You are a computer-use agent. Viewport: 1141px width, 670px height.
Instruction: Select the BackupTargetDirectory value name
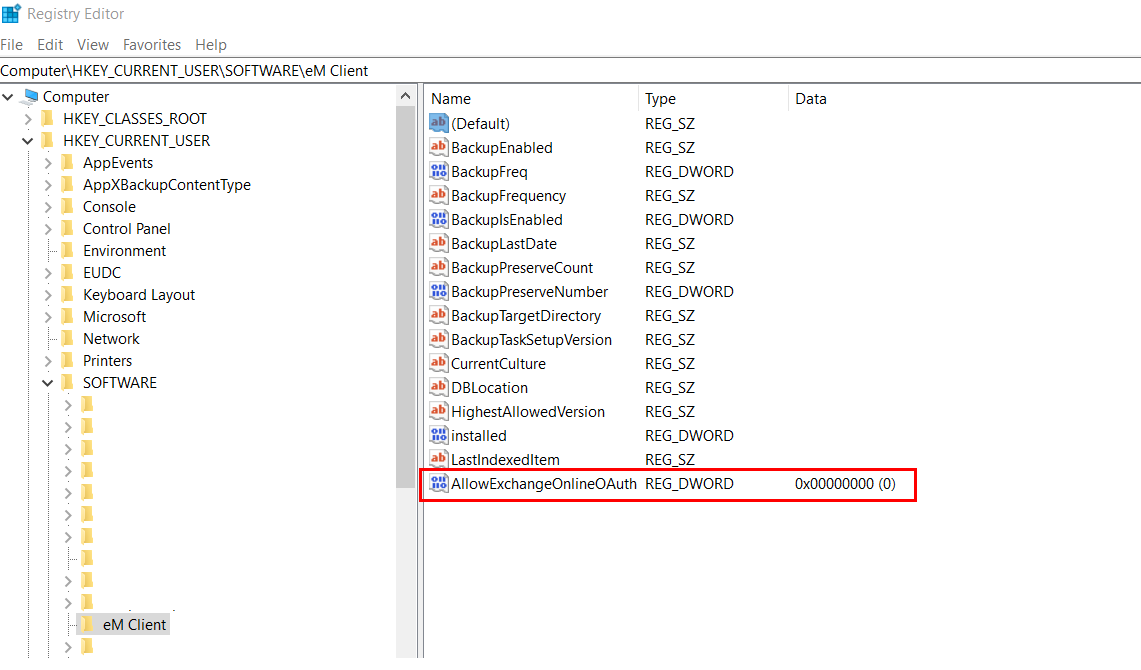tap(526, 315)
